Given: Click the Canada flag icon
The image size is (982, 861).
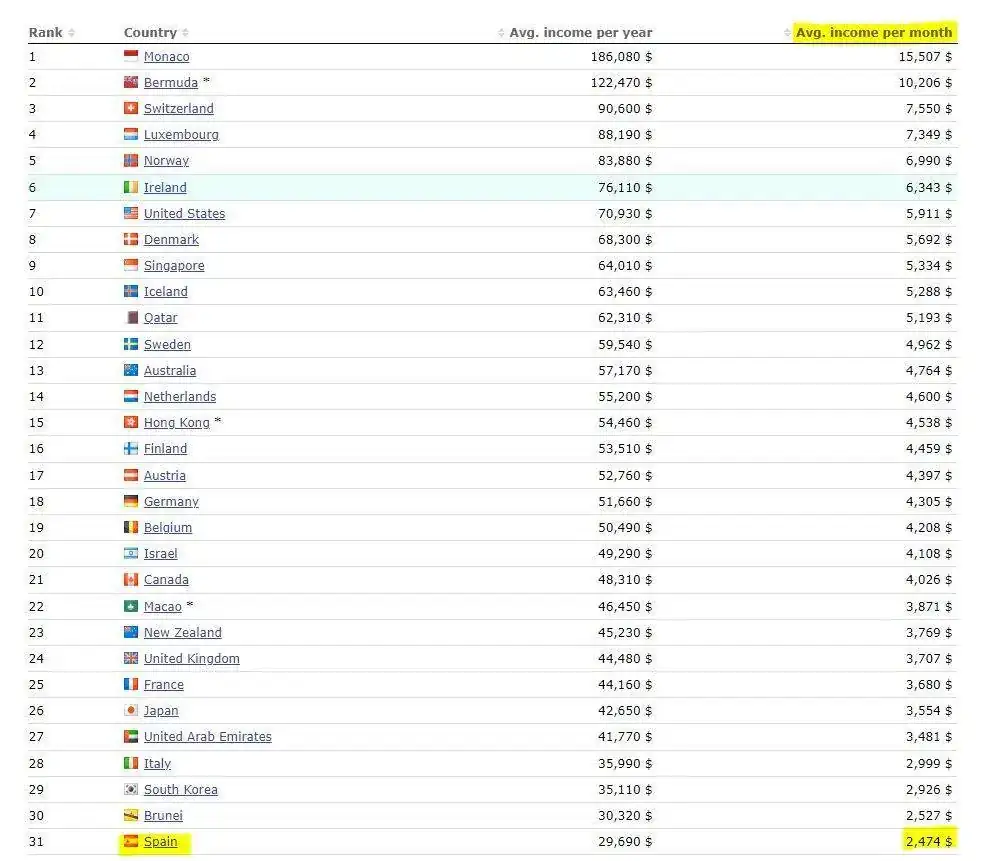Looking at the screenshot, I should [x=131, y=580].
